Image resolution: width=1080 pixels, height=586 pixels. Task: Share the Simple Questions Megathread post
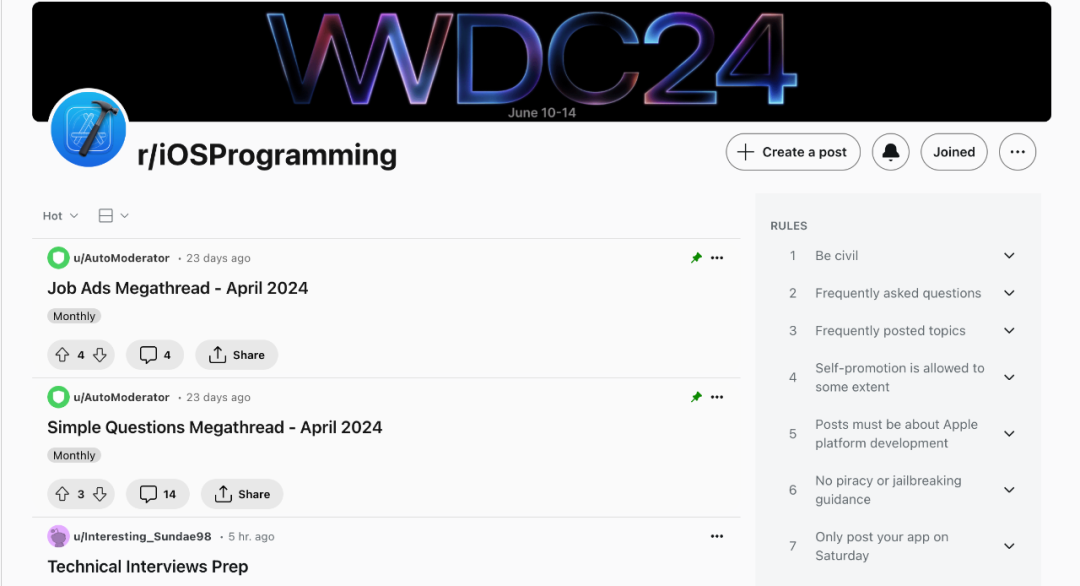tap(242, 494)
